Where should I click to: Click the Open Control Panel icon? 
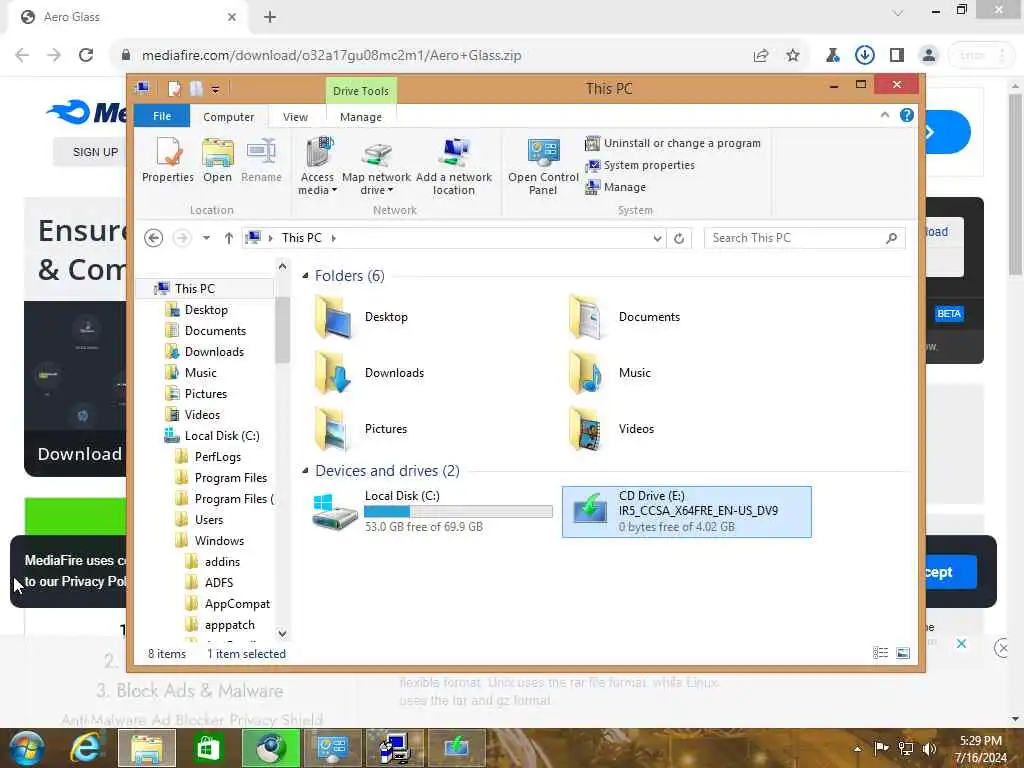[x=543, y=165]
